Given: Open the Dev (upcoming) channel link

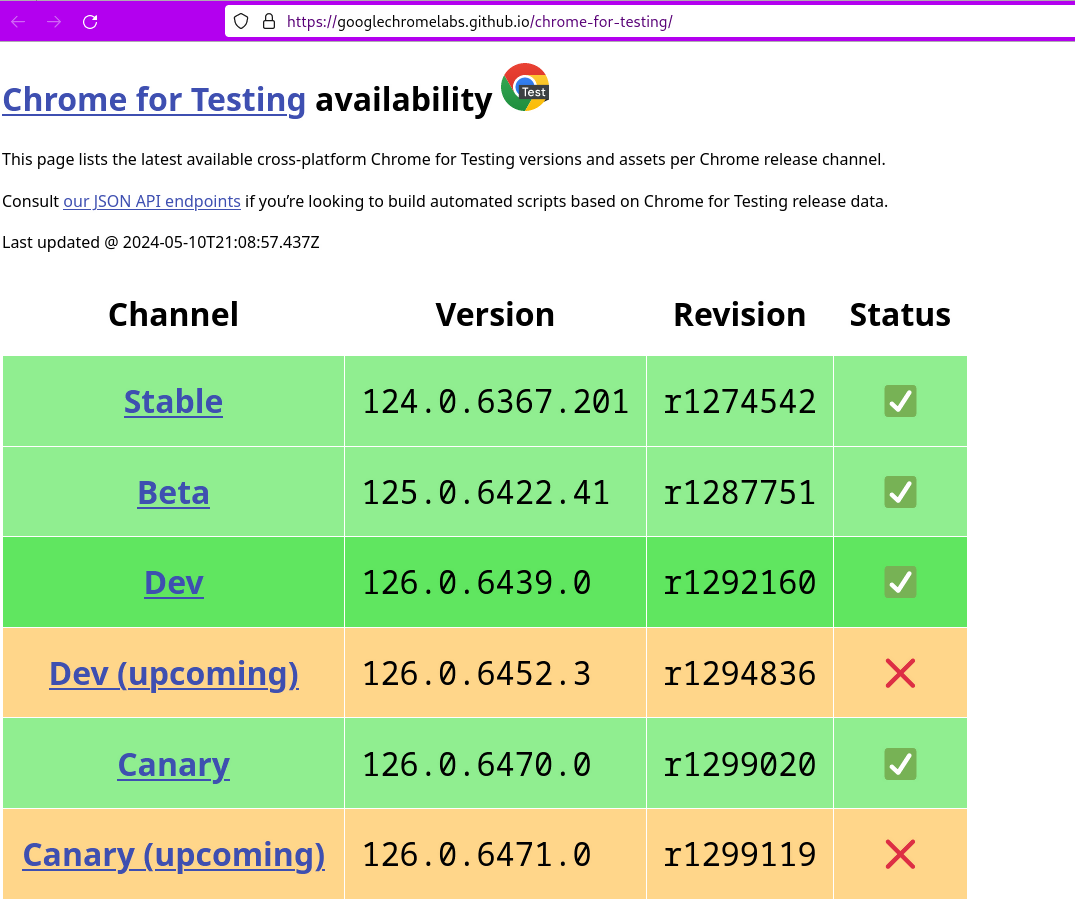Looking at the screenshot, I should coord(173,673).
